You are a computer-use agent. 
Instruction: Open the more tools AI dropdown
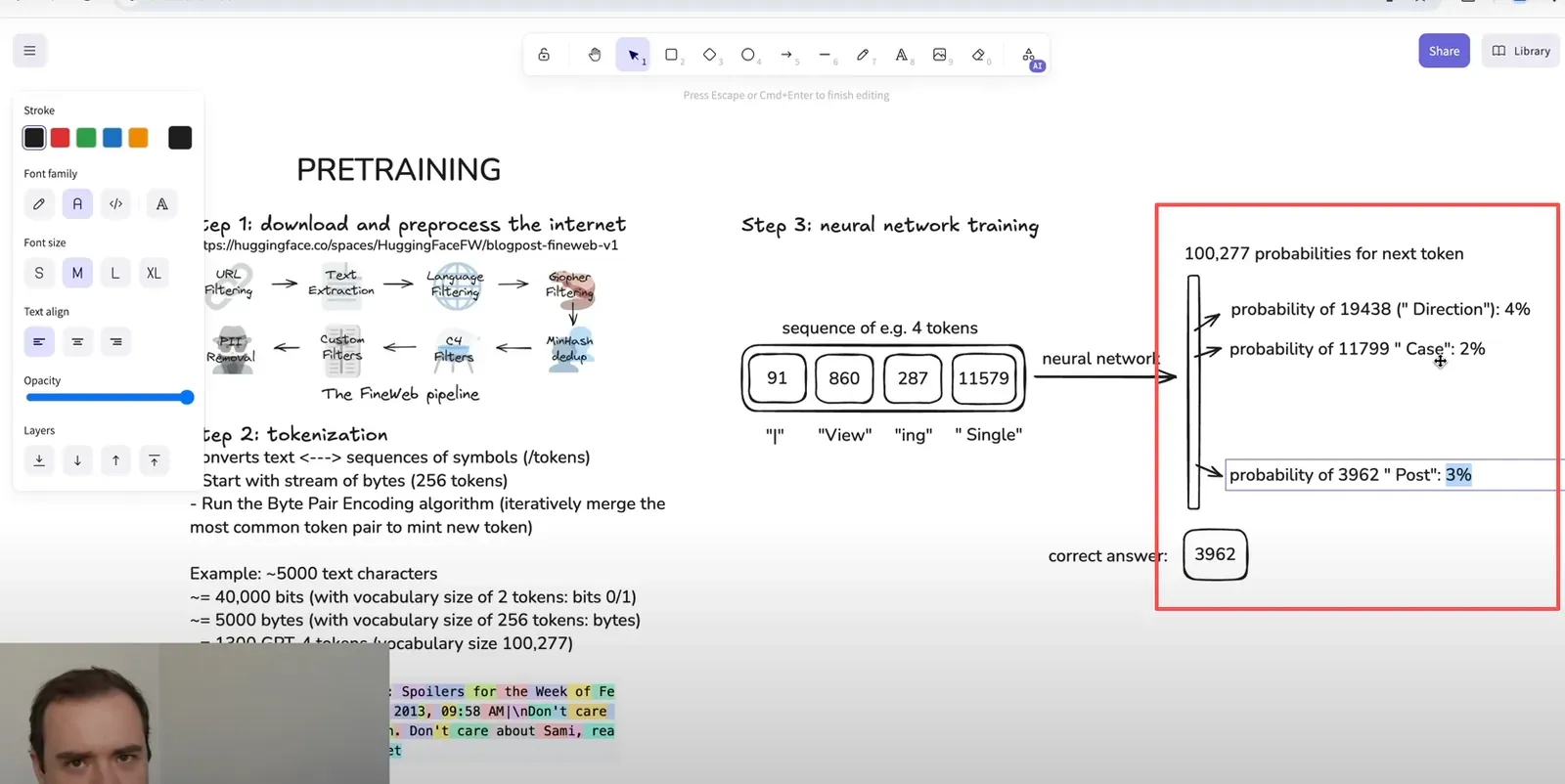coord(1030,57)
